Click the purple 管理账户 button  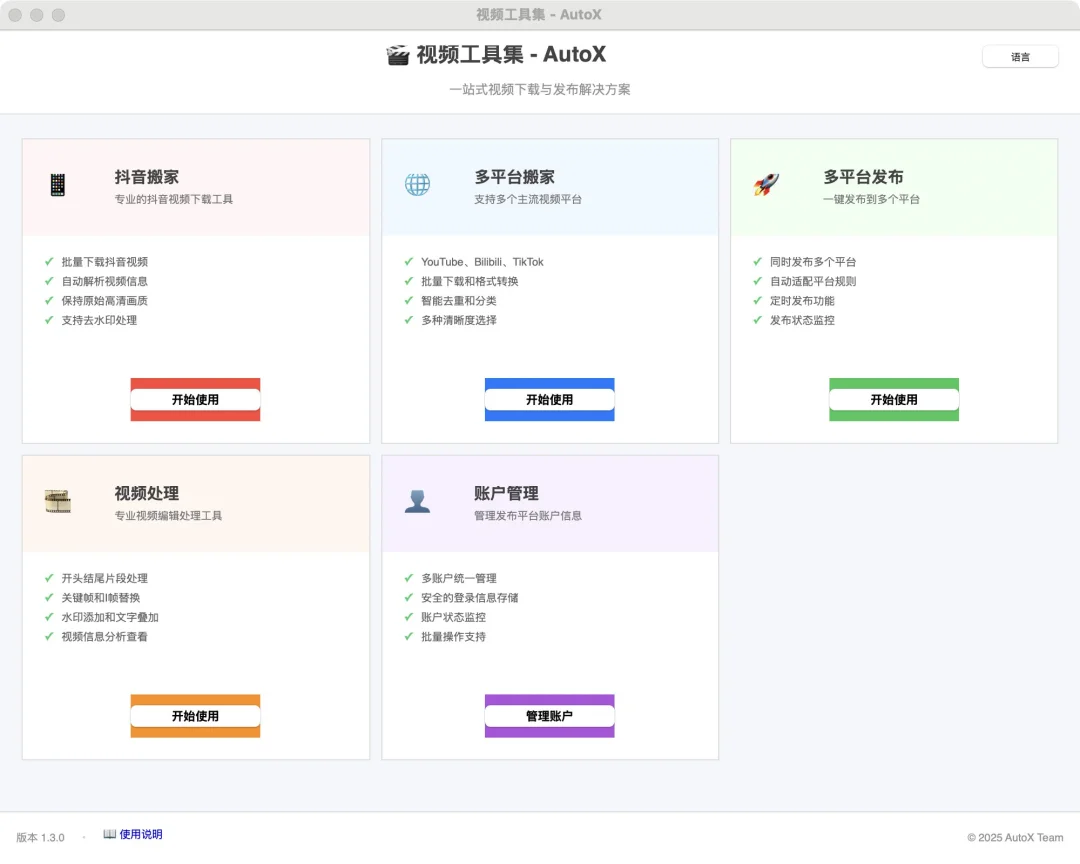tap(549, 715)
